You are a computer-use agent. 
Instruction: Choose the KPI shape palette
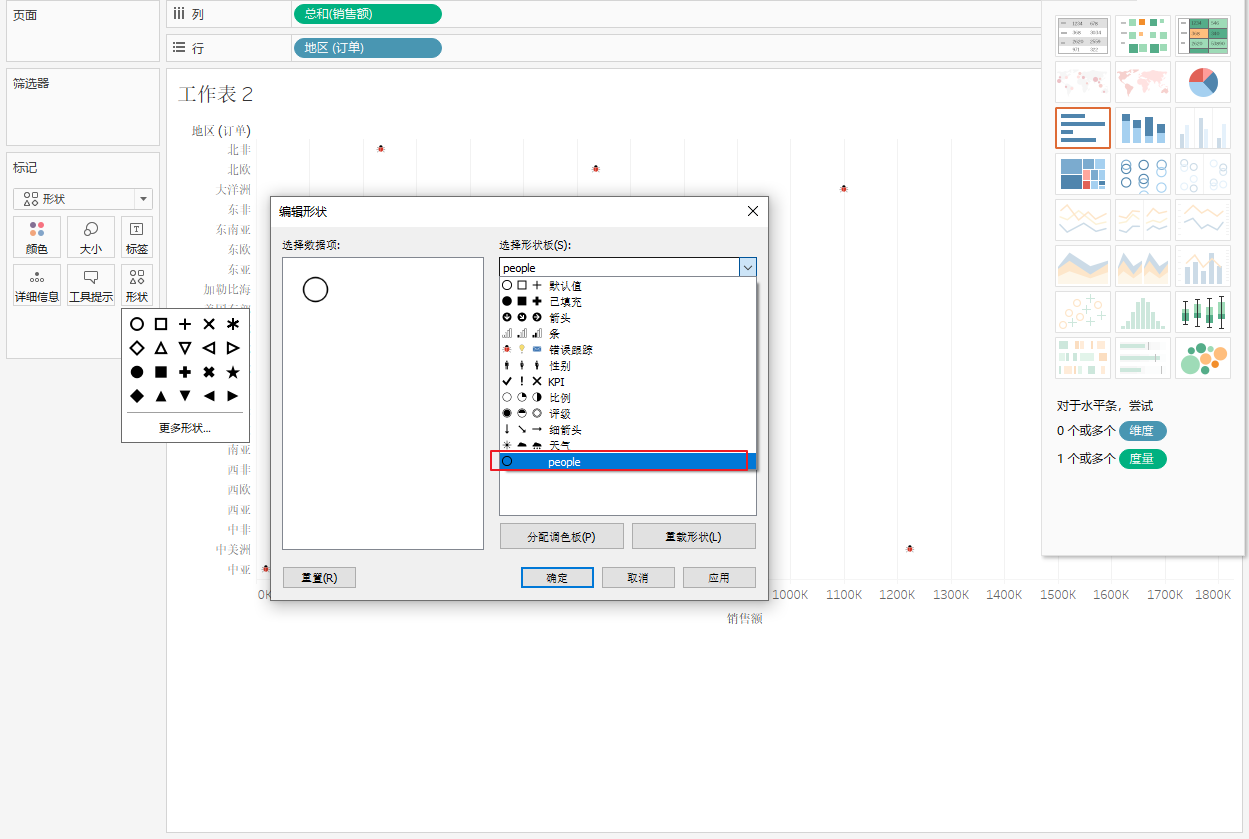[627, 382]
